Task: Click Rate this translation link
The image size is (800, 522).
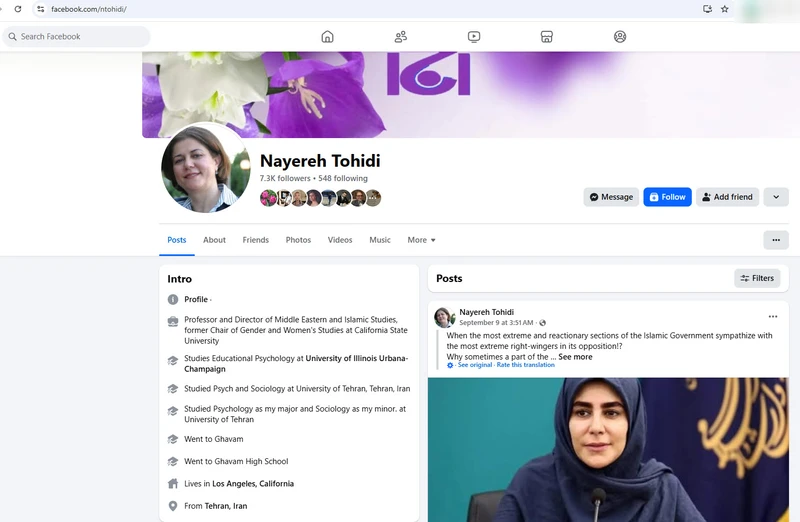Action: (526, 365)
